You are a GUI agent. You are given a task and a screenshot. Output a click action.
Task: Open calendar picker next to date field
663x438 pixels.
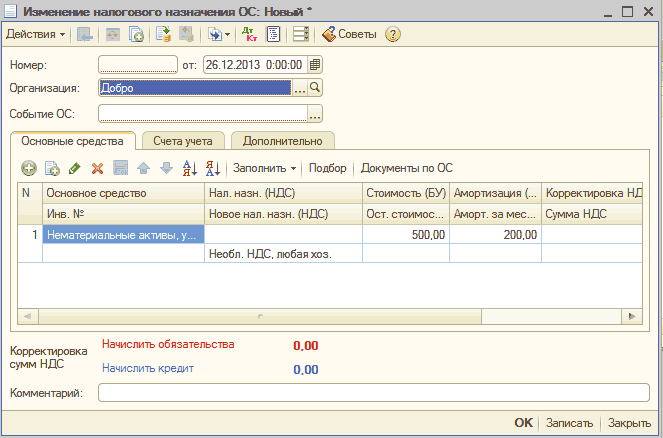pyautogui.click(x=315, y=64)
